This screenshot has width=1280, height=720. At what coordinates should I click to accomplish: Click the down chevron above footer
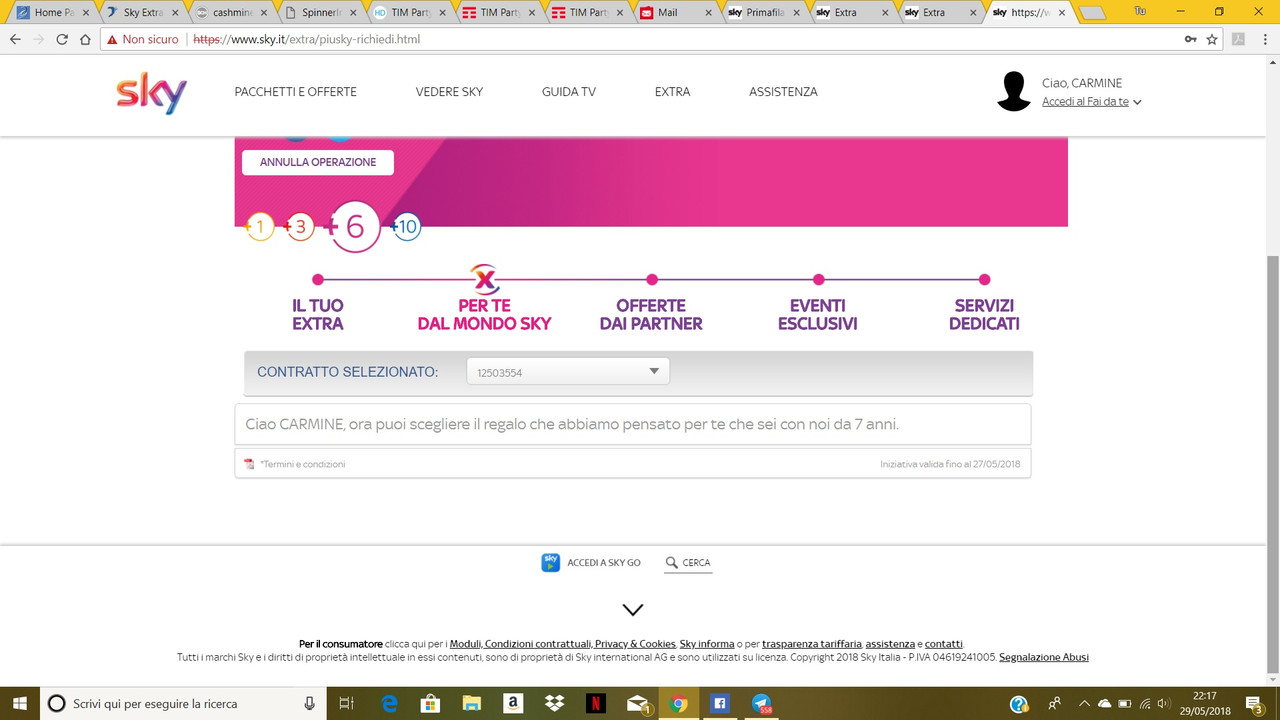(x=633, y=609)
